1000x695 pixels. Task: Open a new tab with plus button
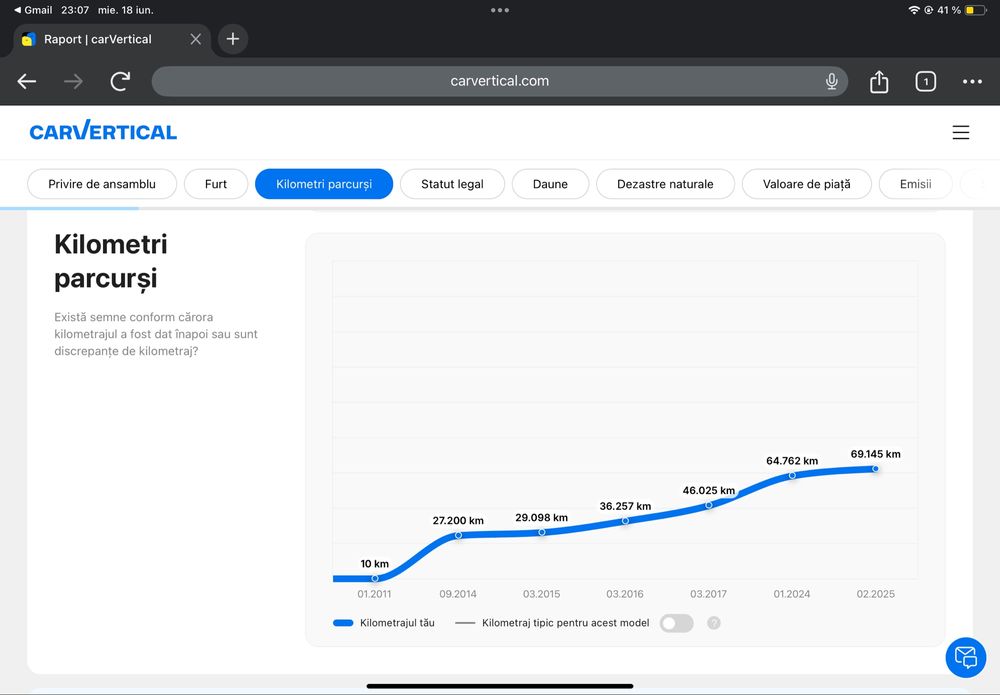pyautogui.click(x=233, y=39)
